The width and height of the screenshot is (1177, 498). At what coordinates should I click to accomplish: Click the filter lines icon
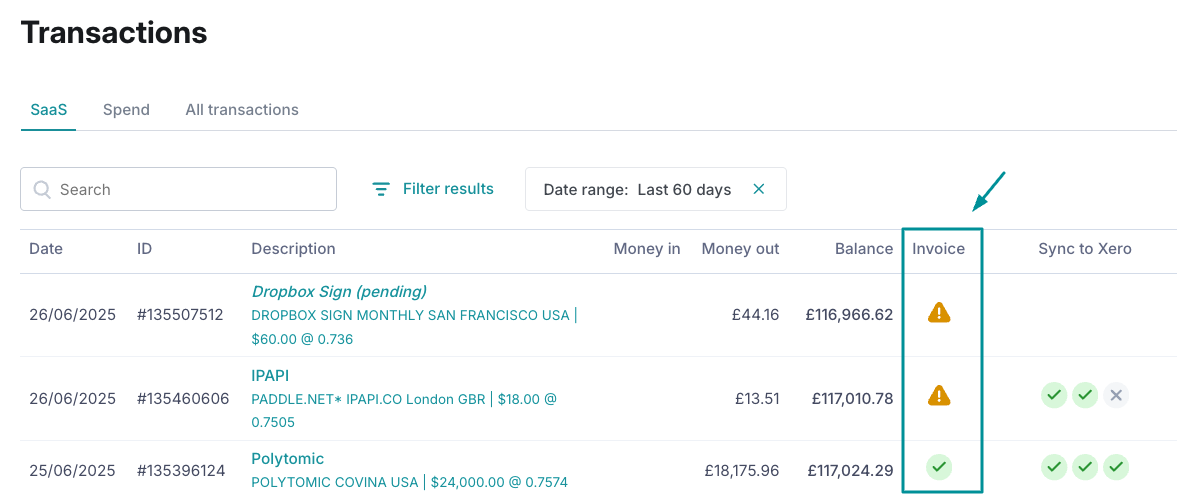[x=380, y=189]
